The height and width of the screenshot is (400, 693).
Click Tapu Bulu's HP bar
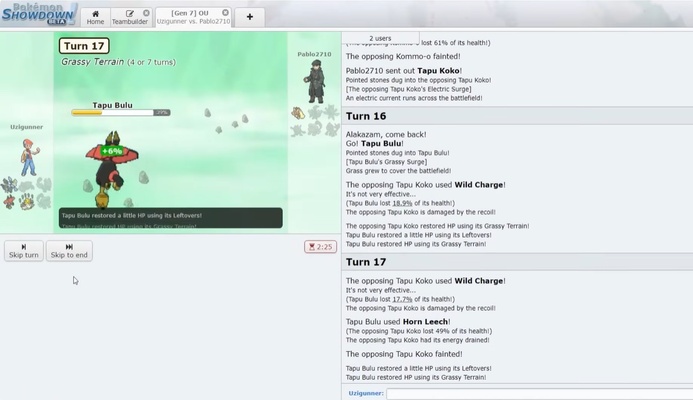[x=121, y=113]
